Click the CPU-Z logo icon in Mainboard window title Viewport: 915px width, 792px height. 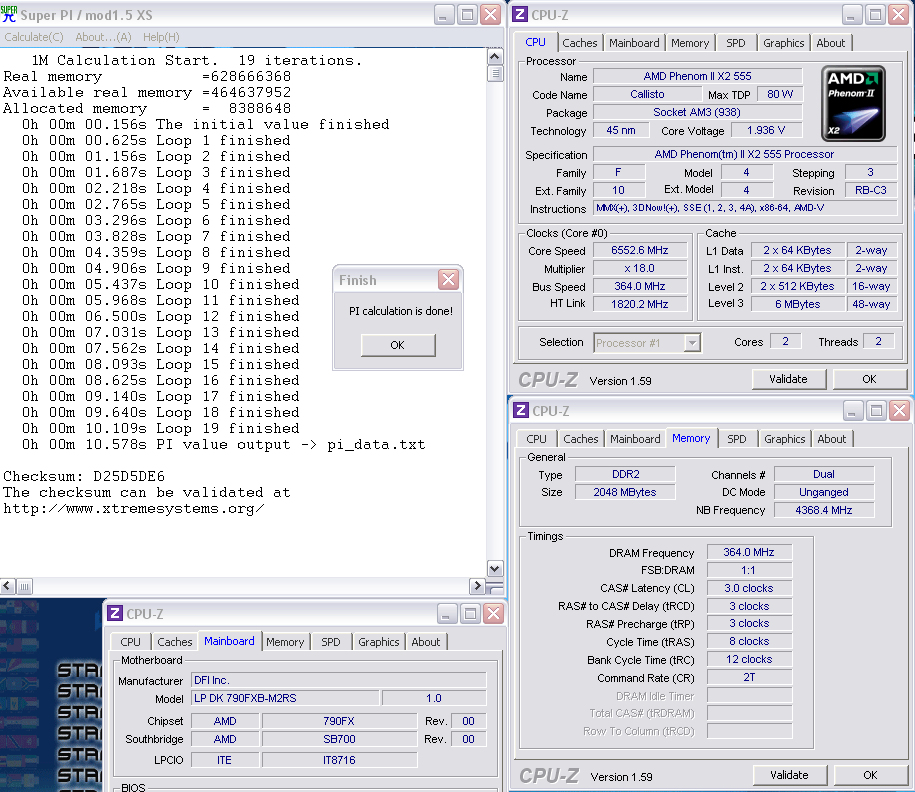click(x=115, y=613)
